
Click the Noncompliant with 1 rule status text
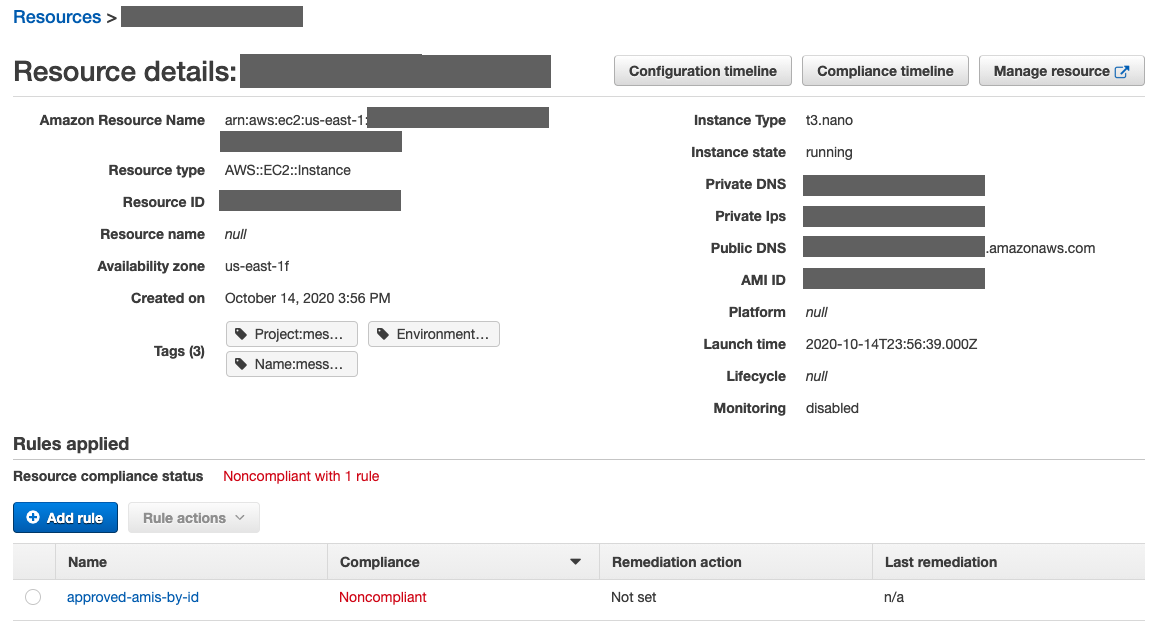pyautogui.click(x=301, y=475)
